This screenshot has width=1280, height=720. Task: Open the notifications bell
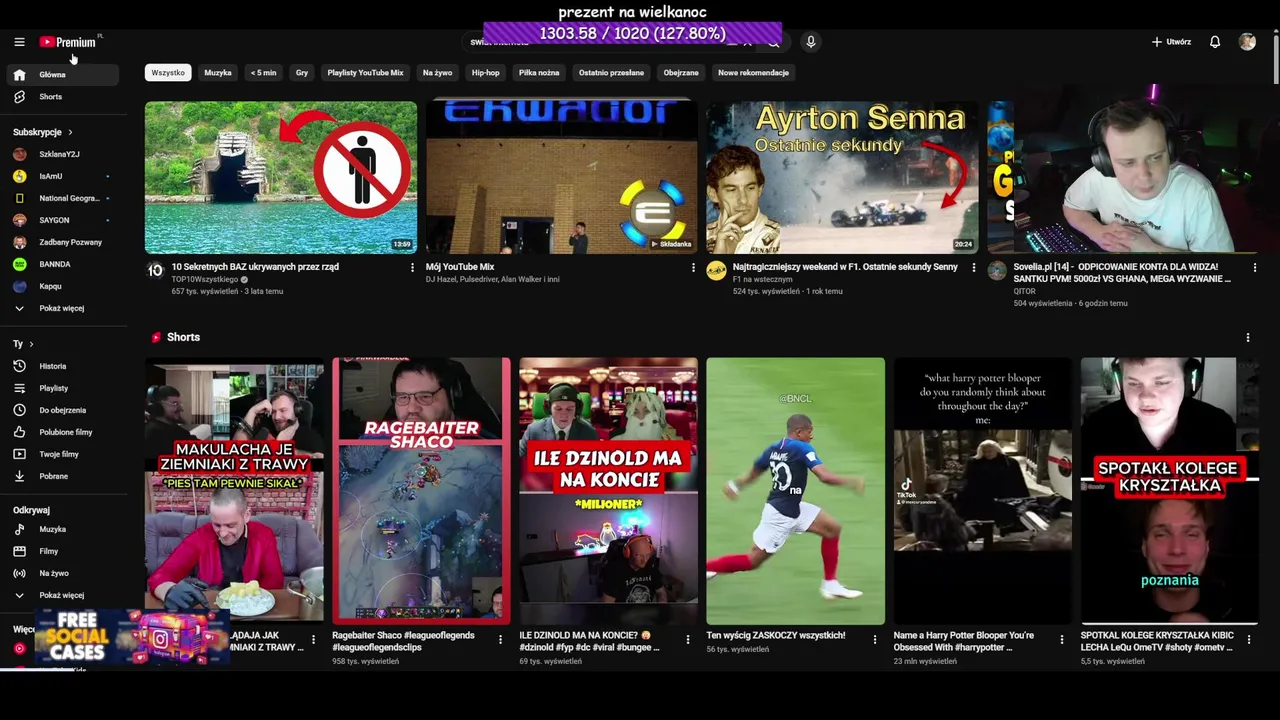[1215, 42]
